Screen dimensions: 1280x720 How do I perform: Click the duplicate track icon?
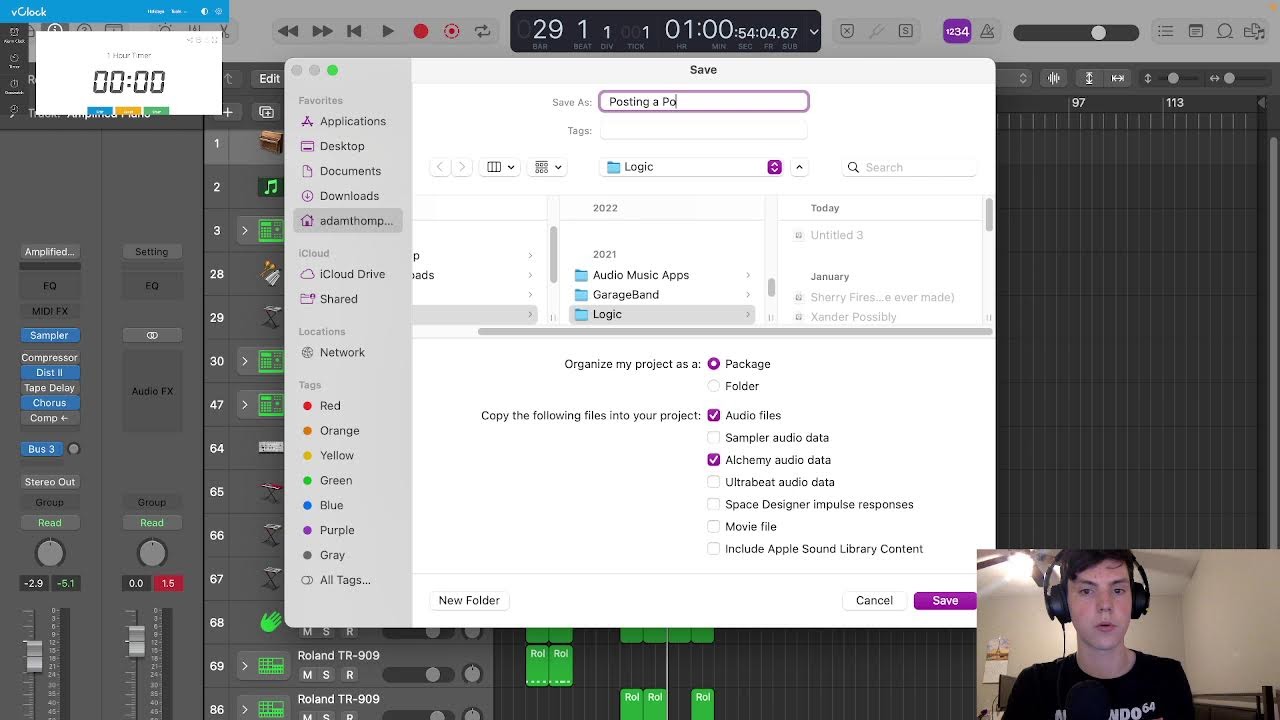pos(266,112)
